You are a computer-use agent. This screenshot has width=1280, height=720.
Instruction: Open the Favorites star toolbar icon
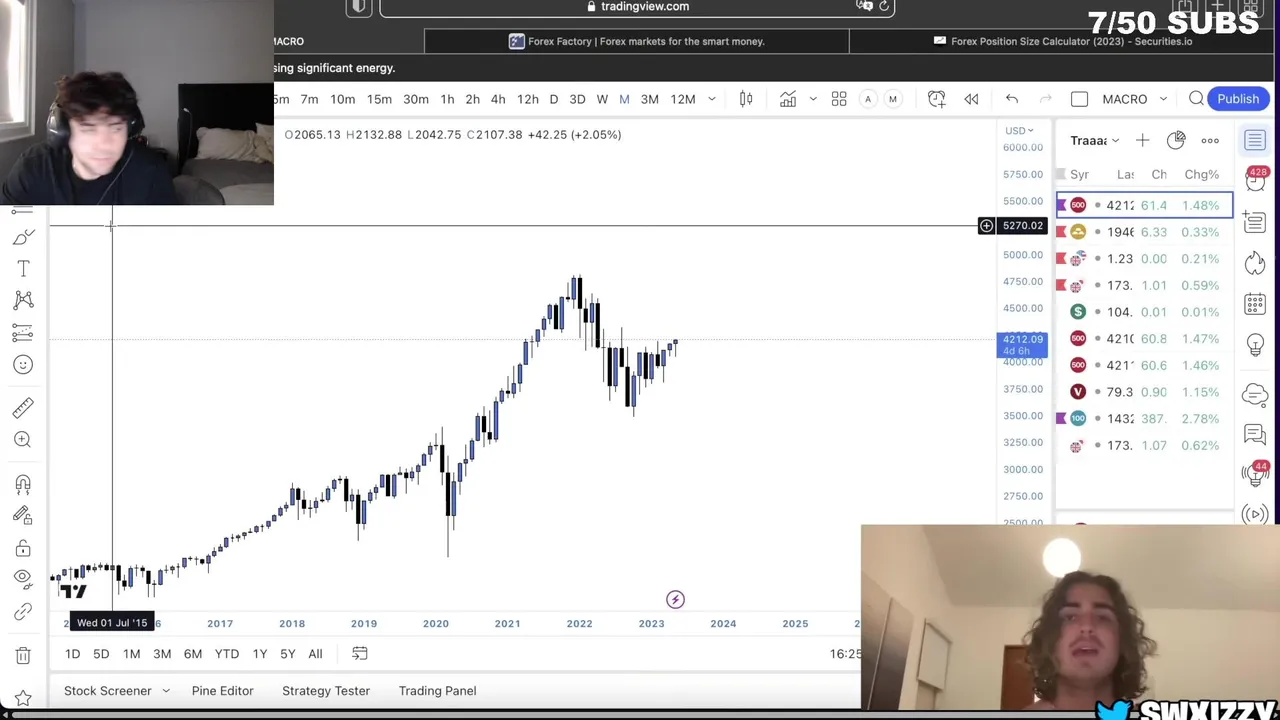pyautogui.click(x=23, y=698)
